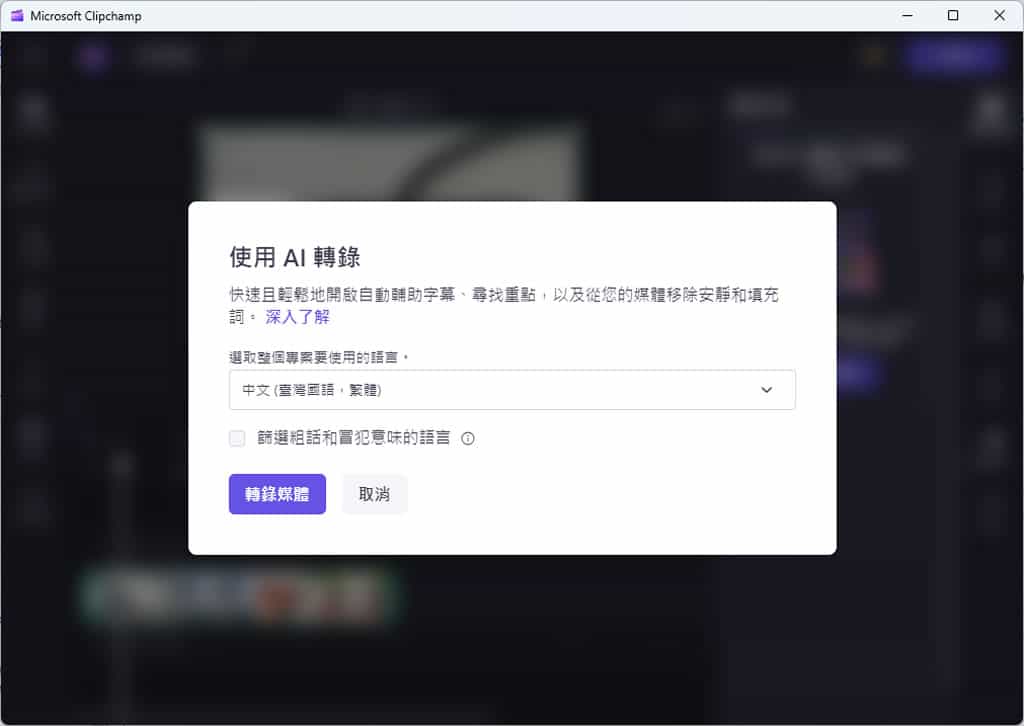Open the 深入了解 link

pos(297,317)
